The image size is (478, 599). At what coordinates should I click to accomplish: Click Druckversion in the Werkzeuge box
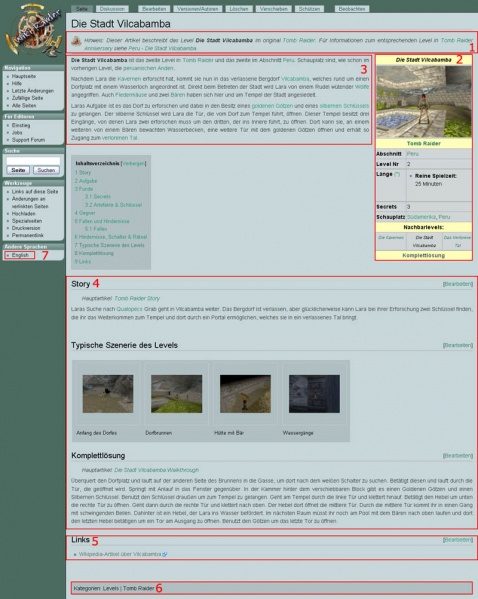tap(26, 228)
